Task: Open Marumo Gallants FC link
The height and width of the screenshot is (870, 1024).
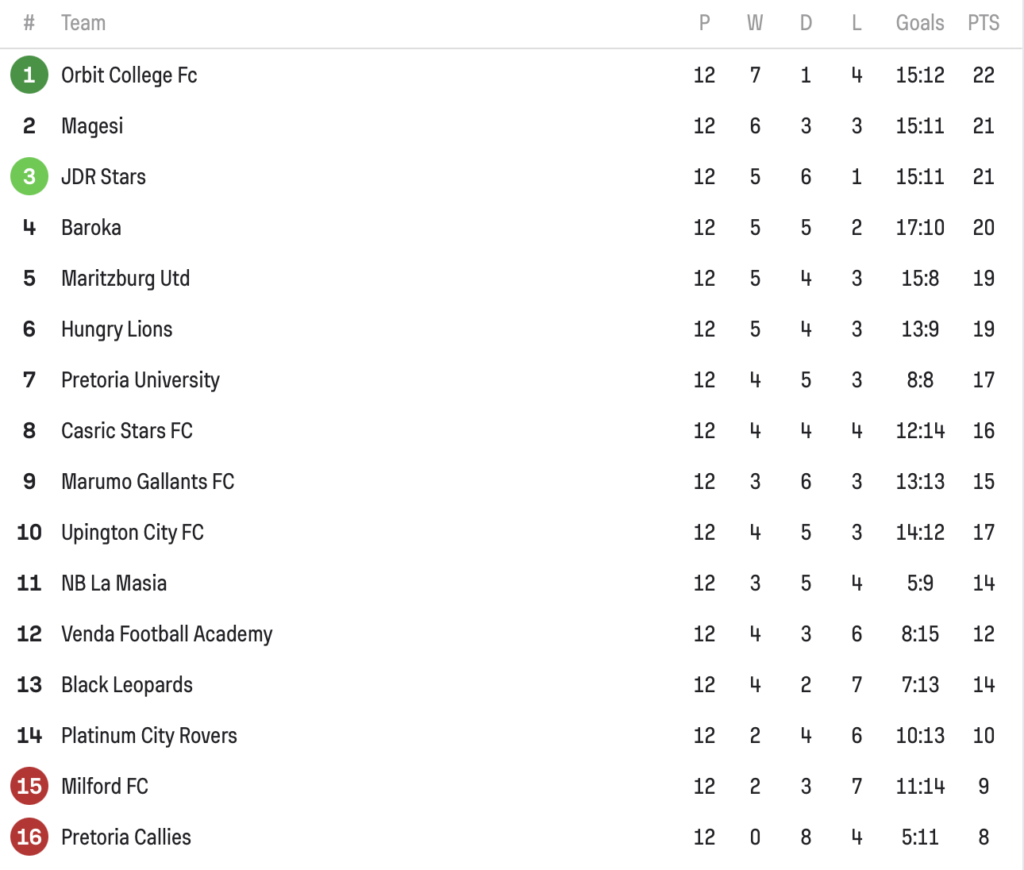Action: [x=147, y=482]
